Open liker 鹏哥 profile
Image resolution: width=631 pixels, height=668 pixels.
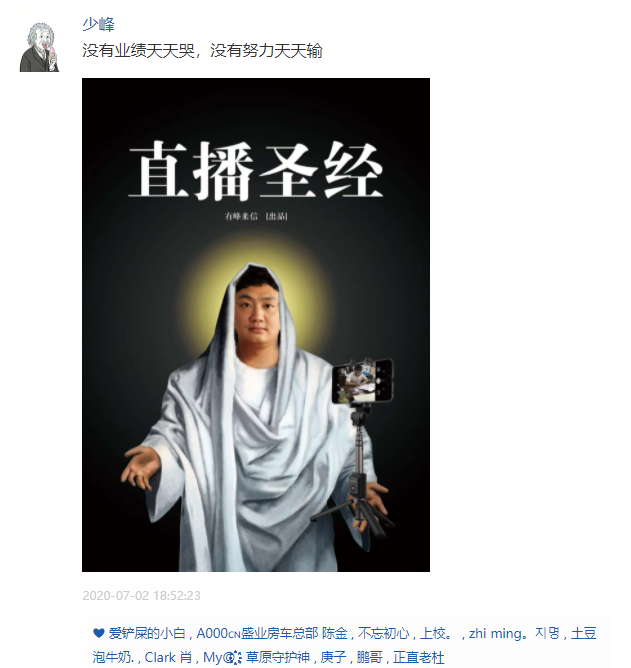369,657
